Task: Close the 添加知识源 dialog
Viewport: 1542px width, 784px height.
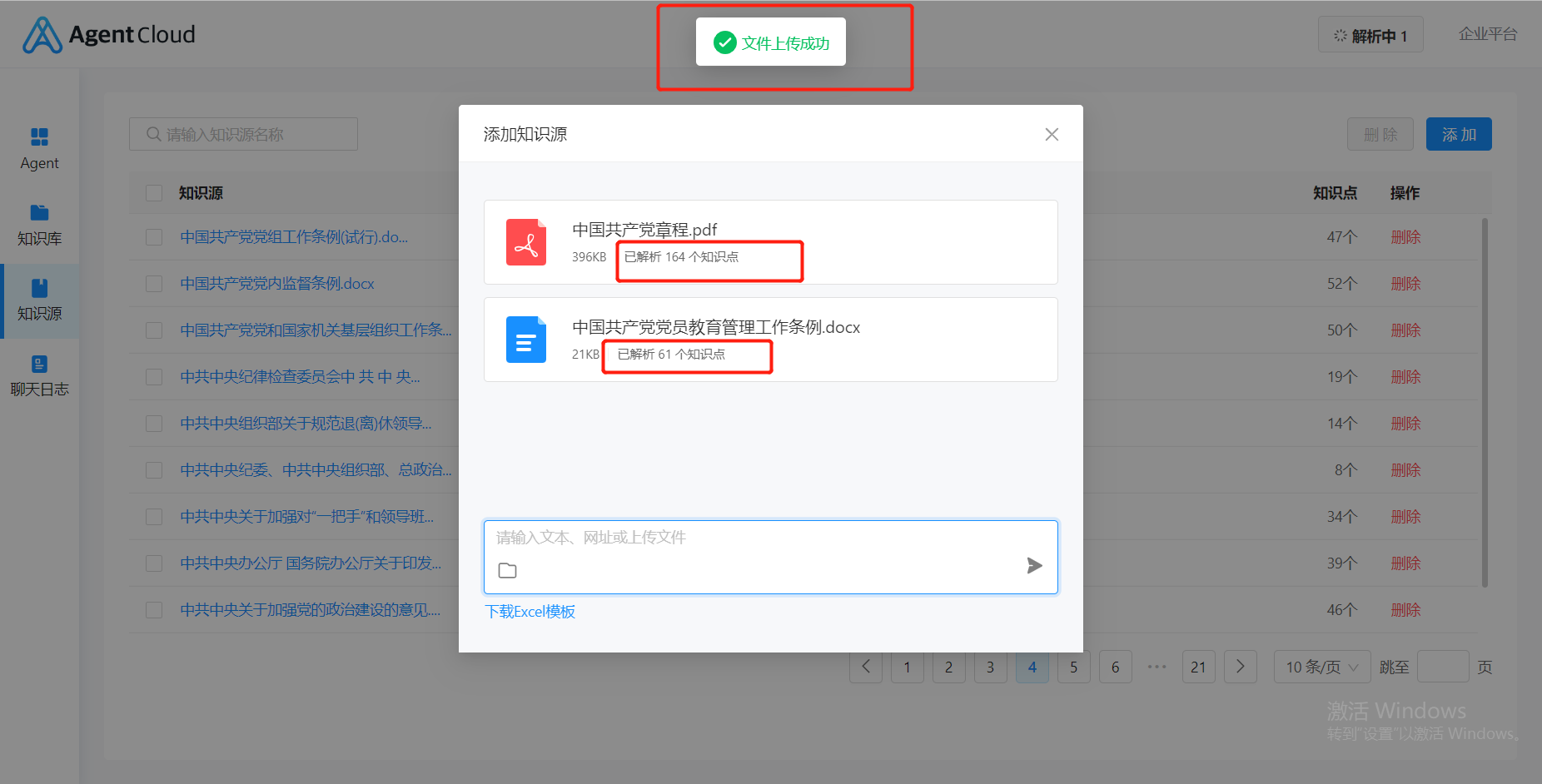Action: (1052, 134)
